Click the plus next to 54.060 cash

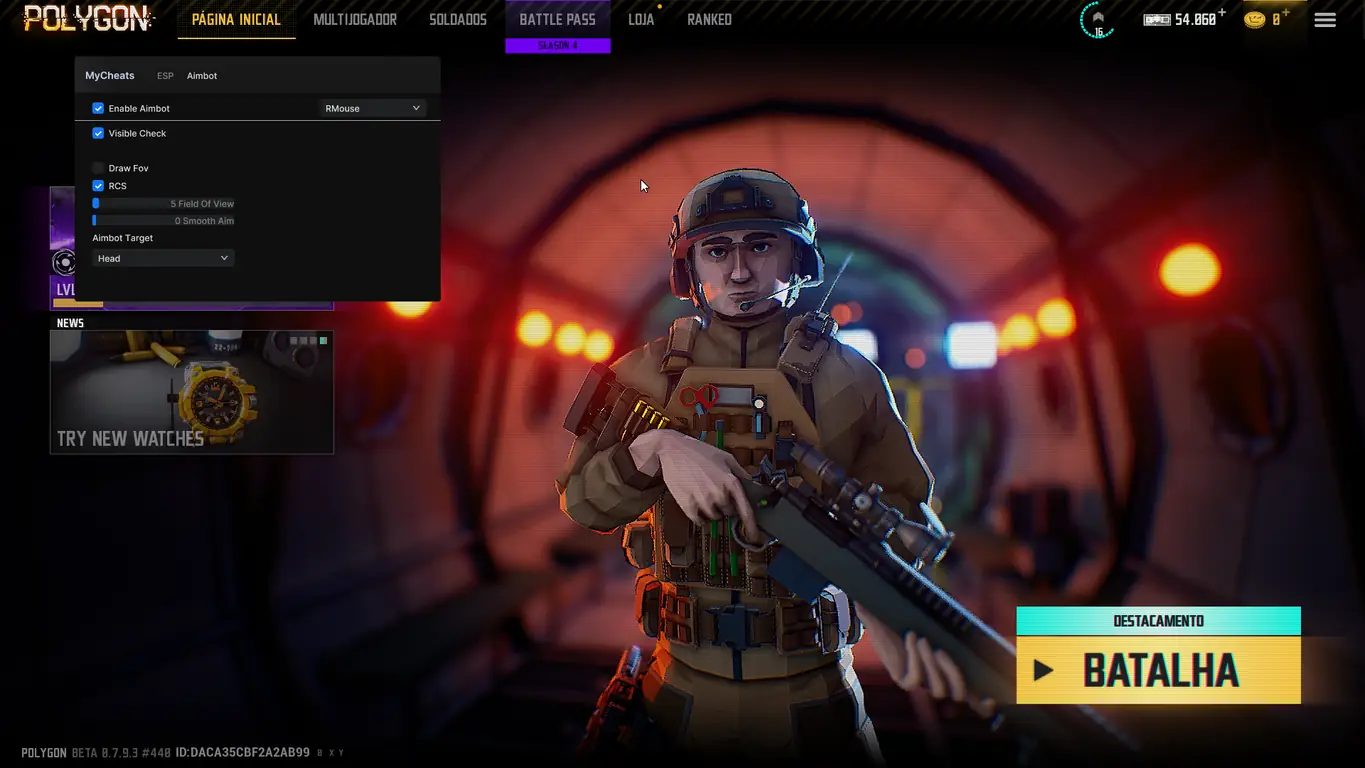[x=1222, y=14]
